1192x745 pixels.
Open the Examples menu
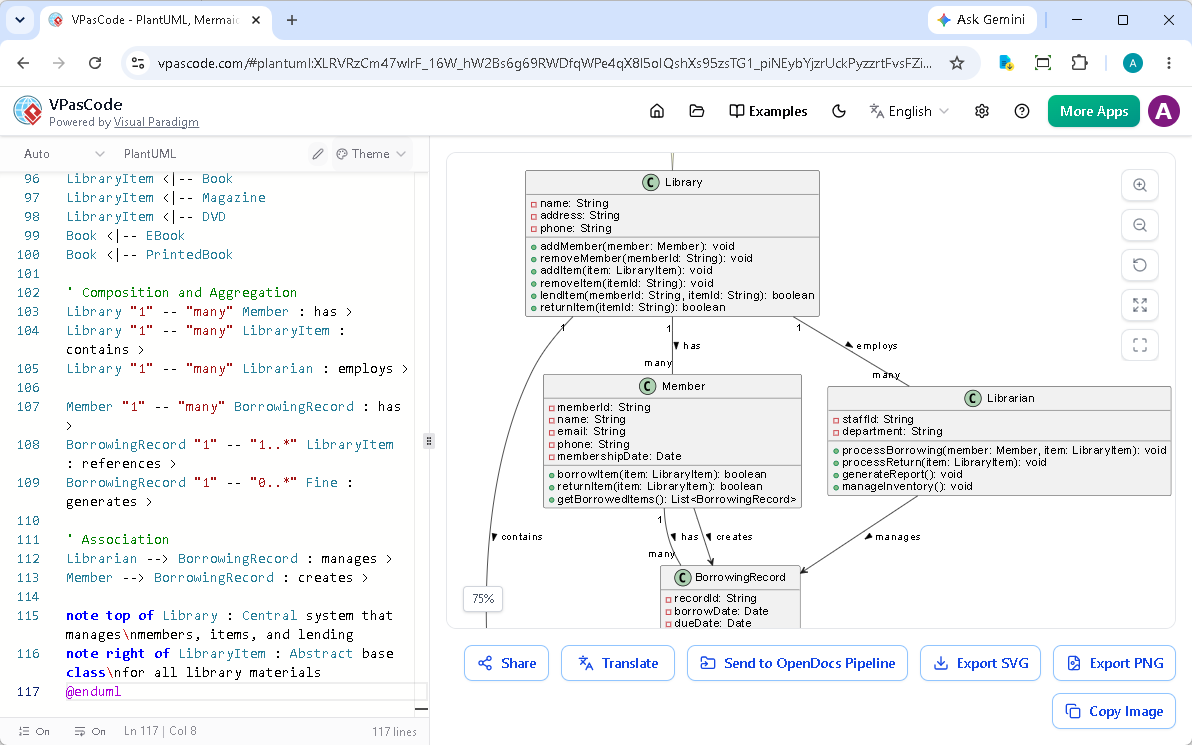tap(768, 111)
